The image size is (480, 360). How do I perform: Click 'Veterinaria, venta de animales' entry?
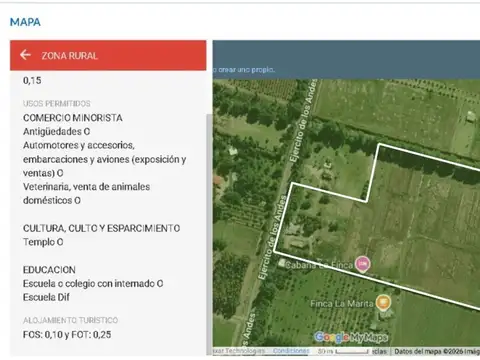point(86,193)
